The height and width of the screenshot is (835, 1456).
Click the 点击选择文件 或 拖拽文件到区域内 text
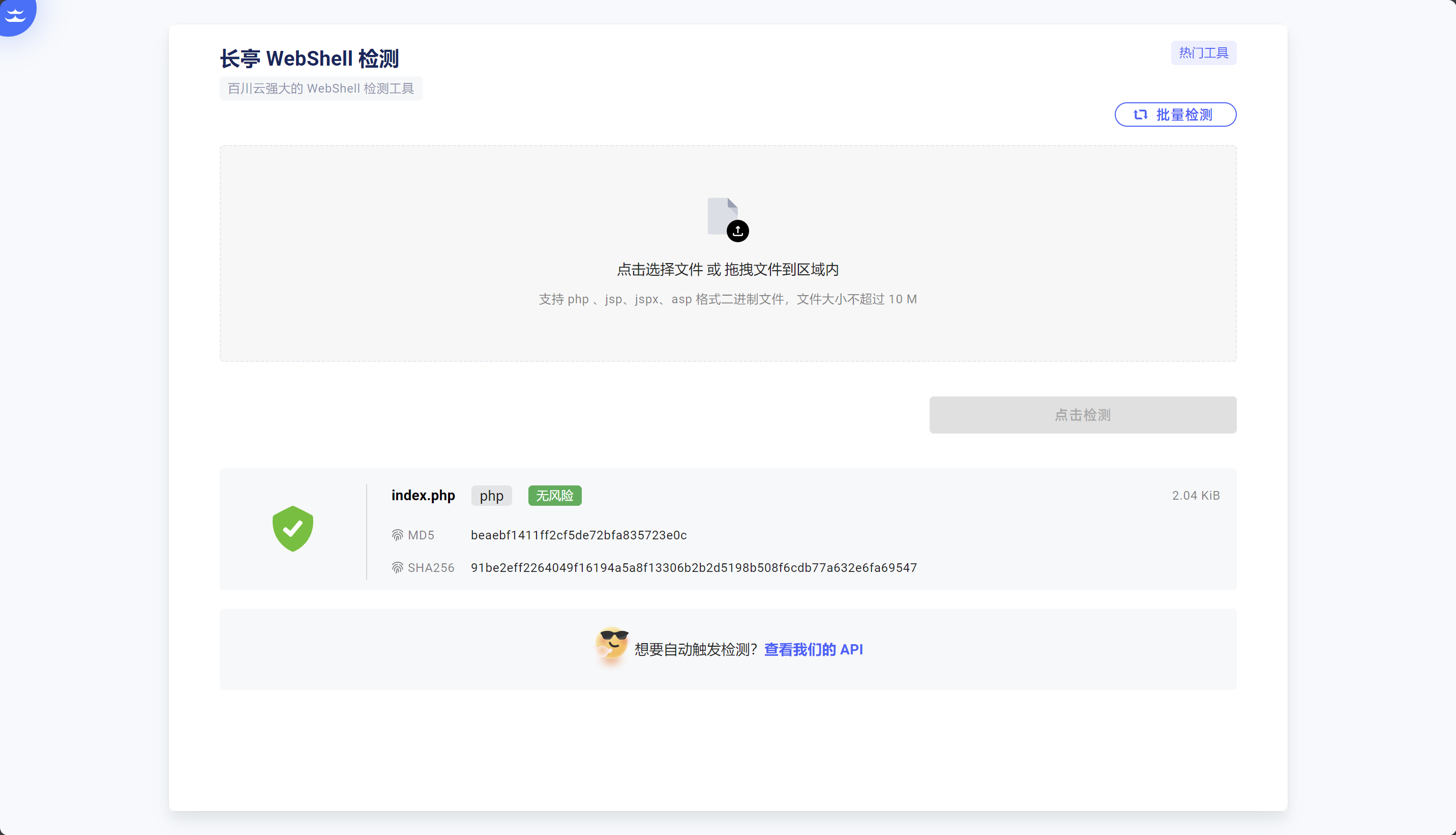pyautogui.click(x=728, y=270)
